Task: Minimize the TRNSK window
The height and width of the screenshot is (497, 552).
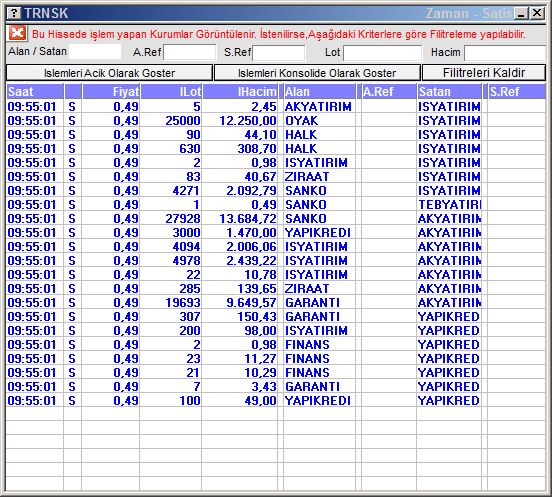Action: (x=521, y=13)
